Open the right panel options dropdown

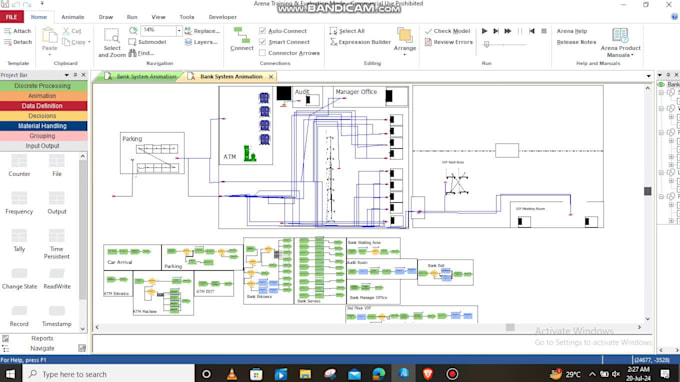(660, 75)
